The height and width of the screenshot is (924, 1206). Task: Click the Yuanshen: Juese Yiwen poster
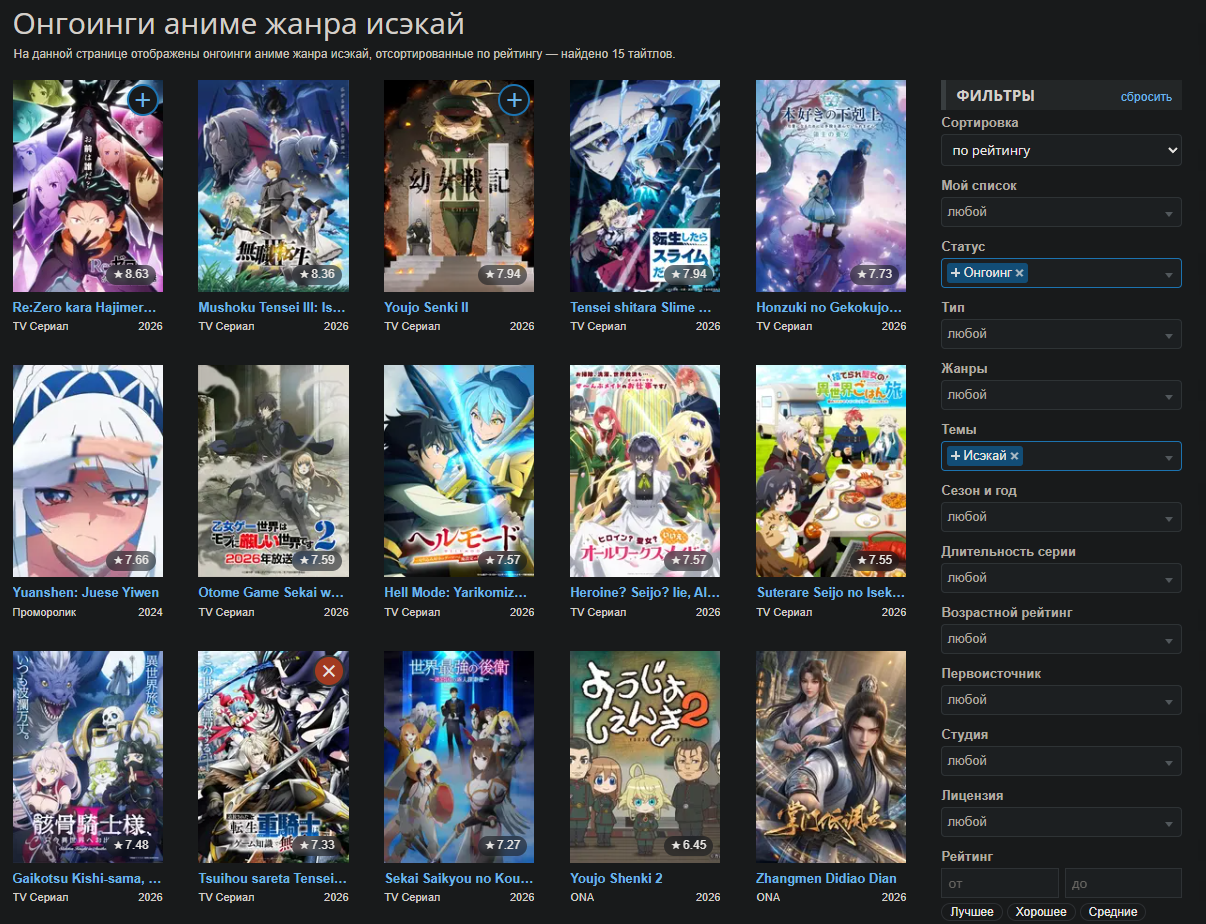88,471
